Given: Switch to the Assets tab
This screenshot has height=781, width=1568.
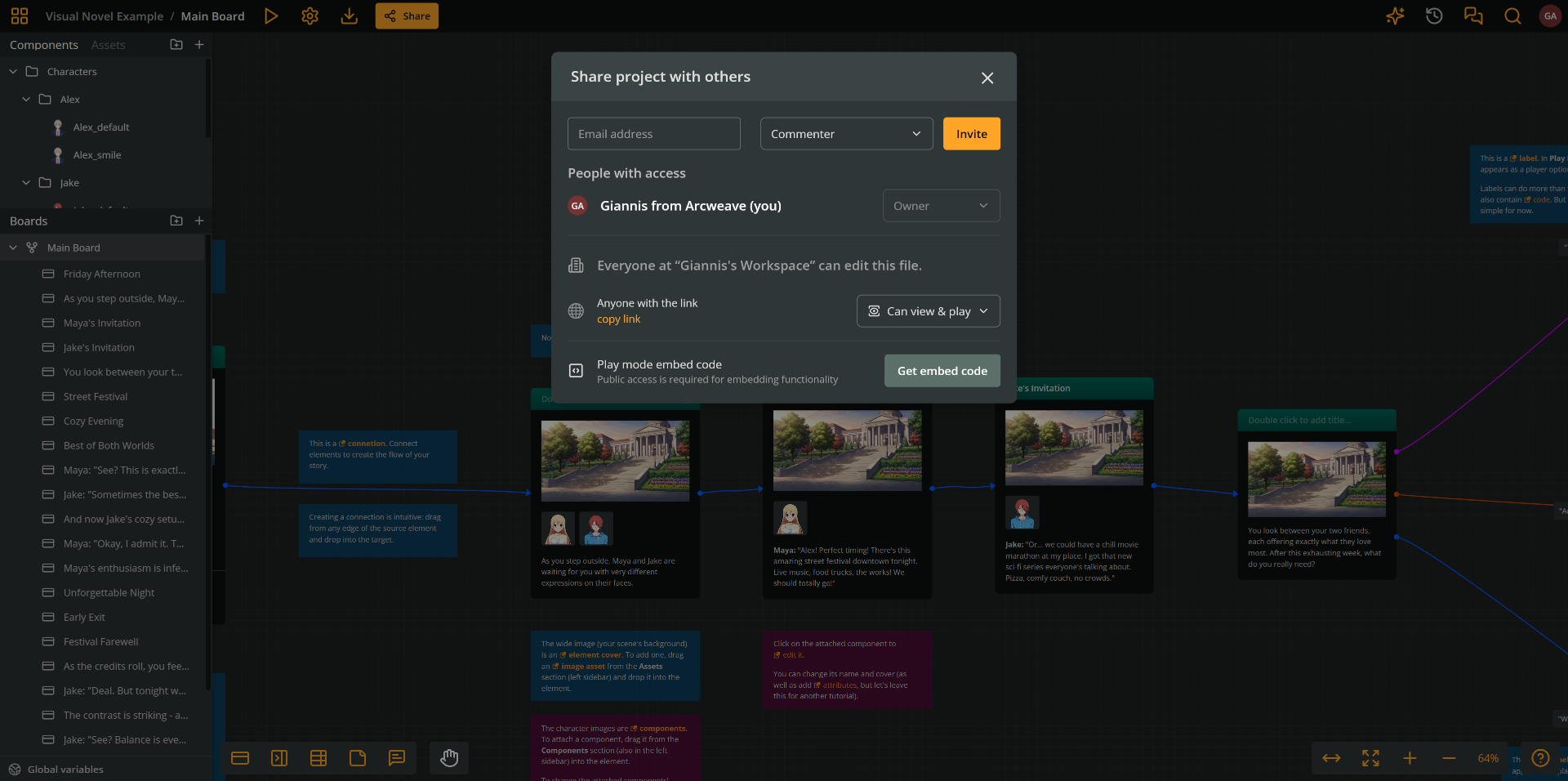Looking at the screenshot, I should coord(108,45).
